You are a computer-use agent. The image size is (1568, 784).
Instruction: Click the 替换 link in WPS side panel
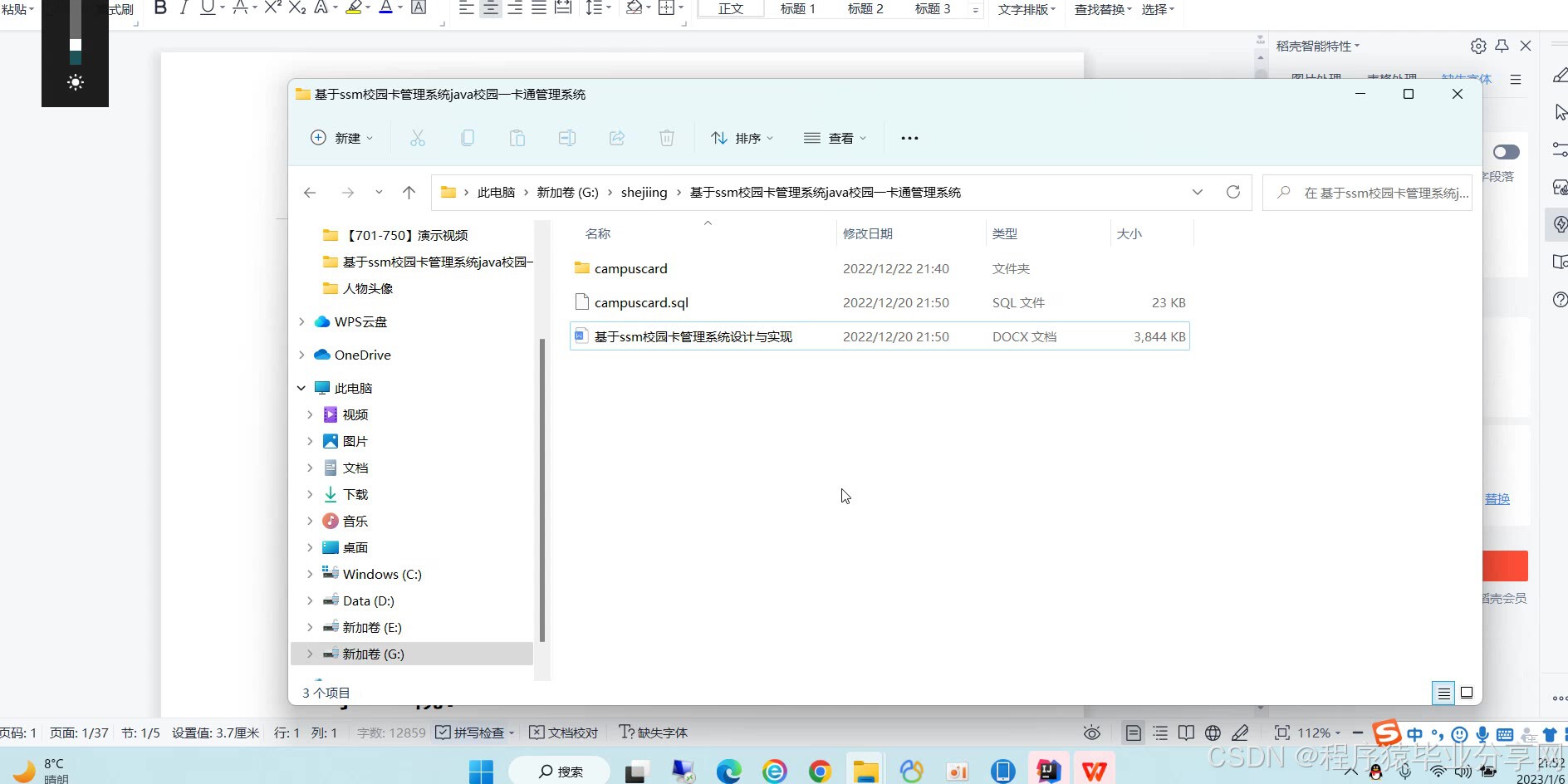[x=1497, y=499]
